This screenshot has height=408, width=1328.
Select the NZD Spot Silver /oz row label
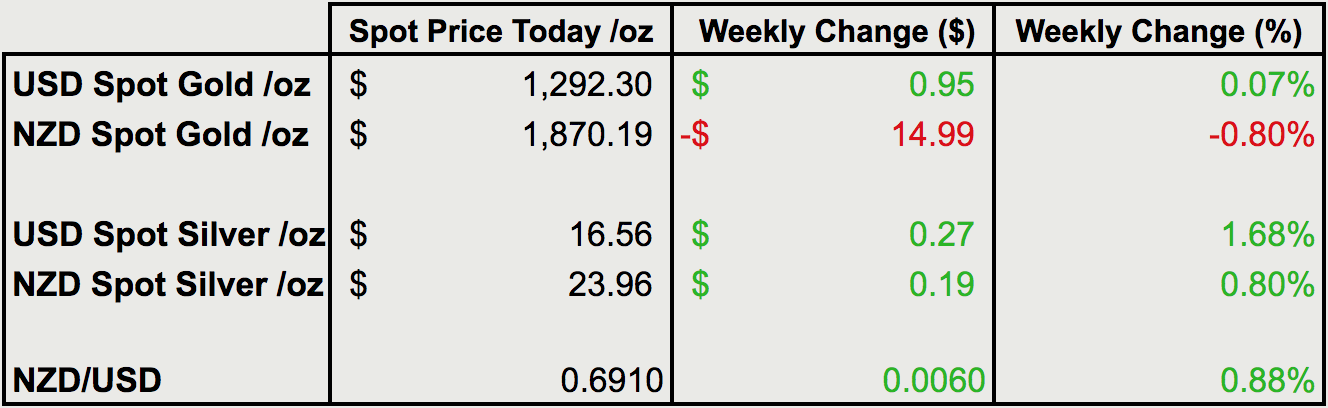point(168,284)
